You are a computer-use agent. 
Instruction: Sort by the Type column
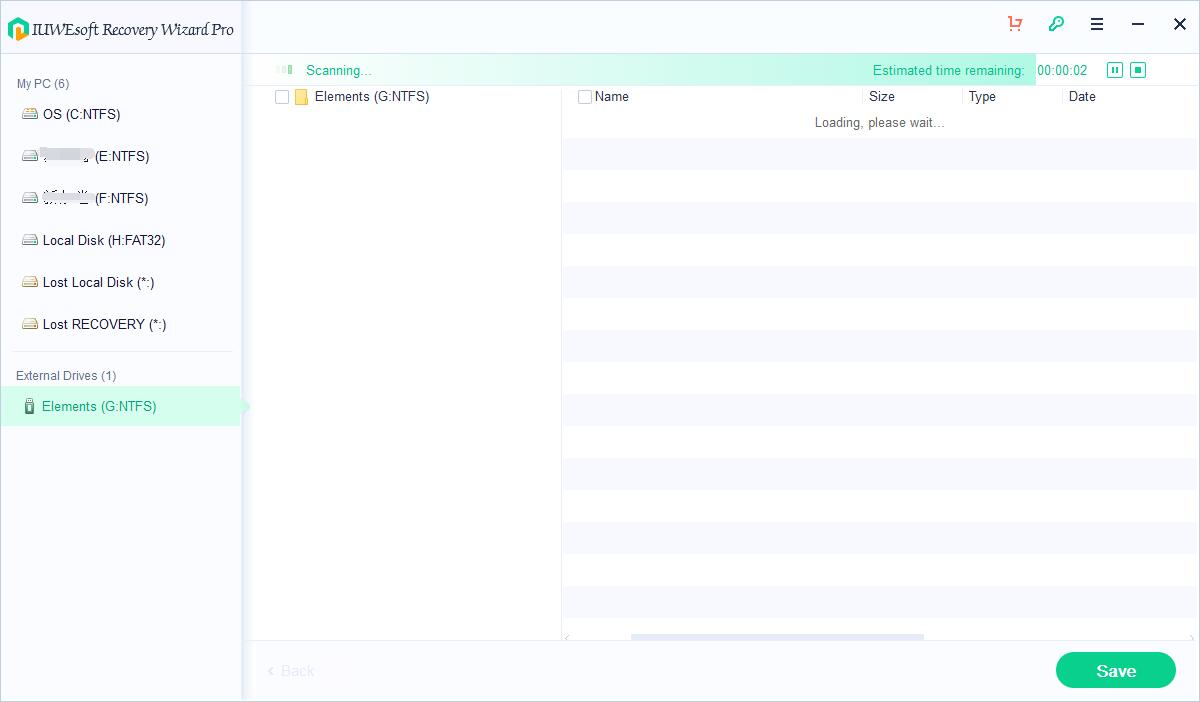pos(982,97)
